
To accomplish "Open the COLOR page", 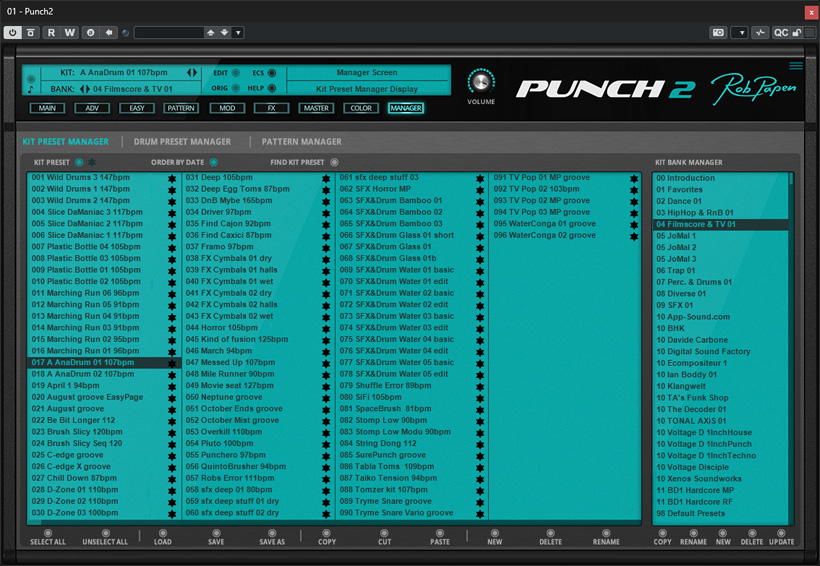I will coord(361,108).
